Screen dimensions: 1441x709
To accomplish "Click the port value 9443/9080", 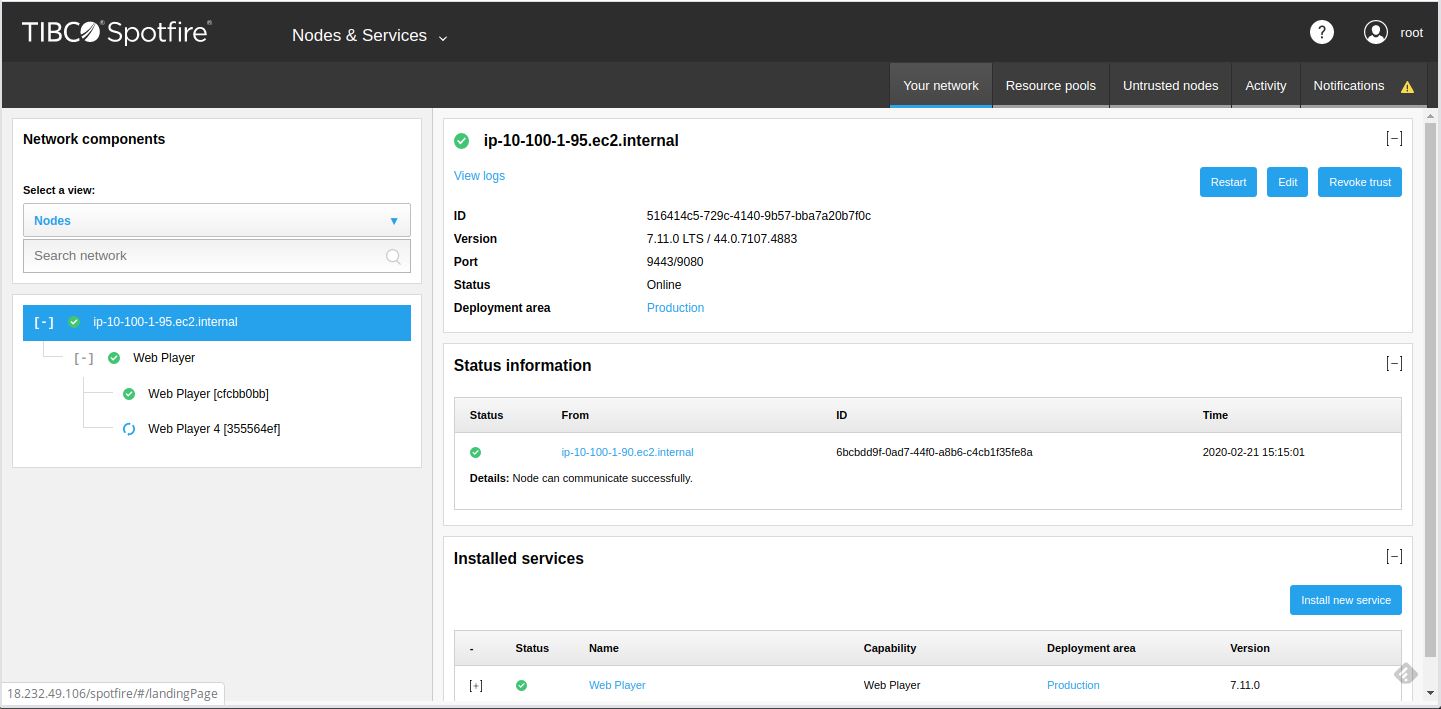I will pos(675,262).
